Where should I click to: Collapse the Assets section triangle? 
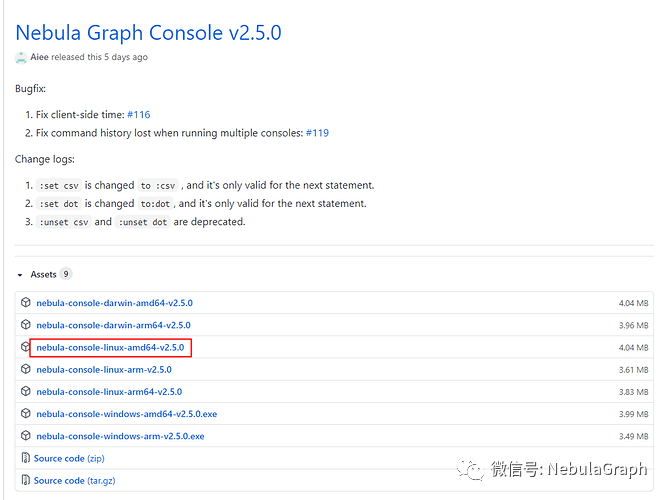[x=20, y=274]
